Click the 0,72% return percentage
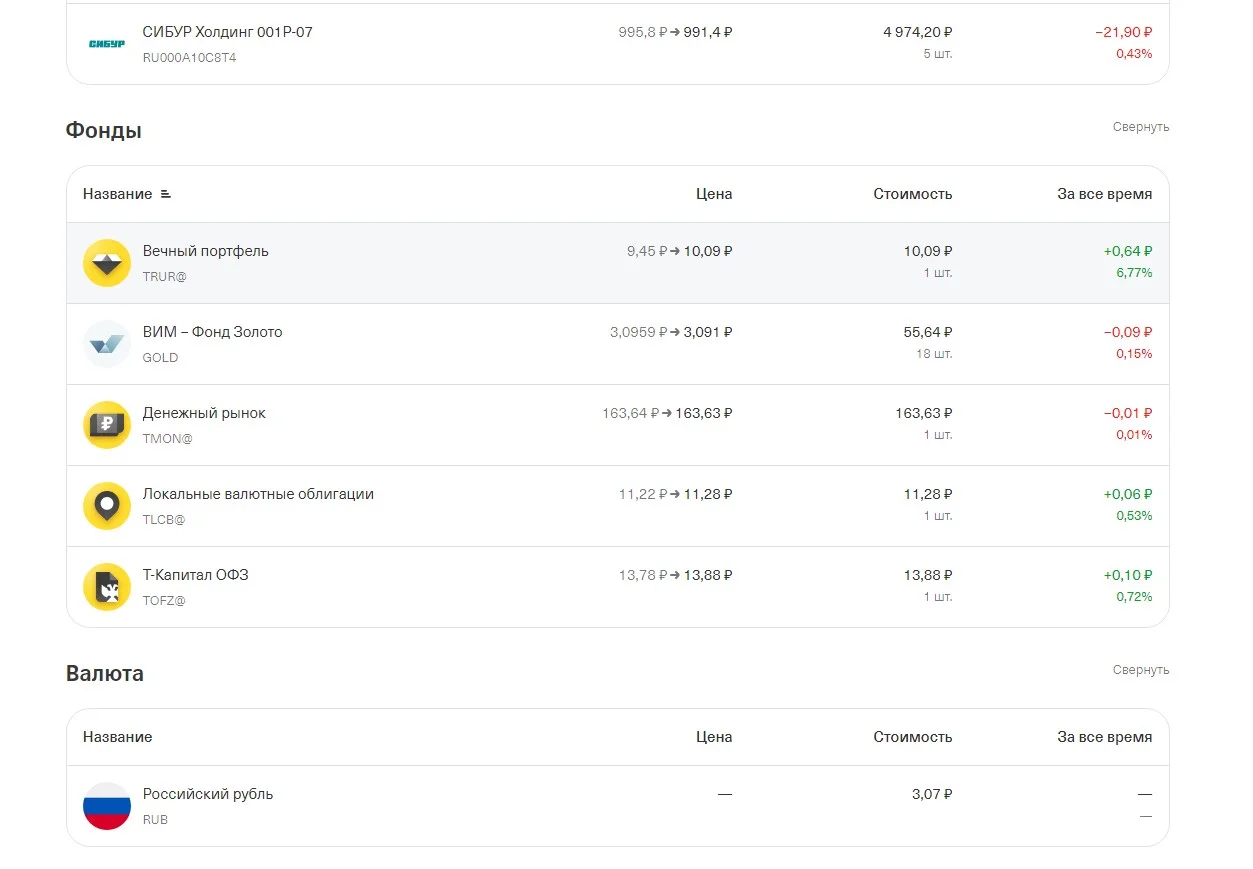This screenshot has width=1253, height=869. point(1135,597)
